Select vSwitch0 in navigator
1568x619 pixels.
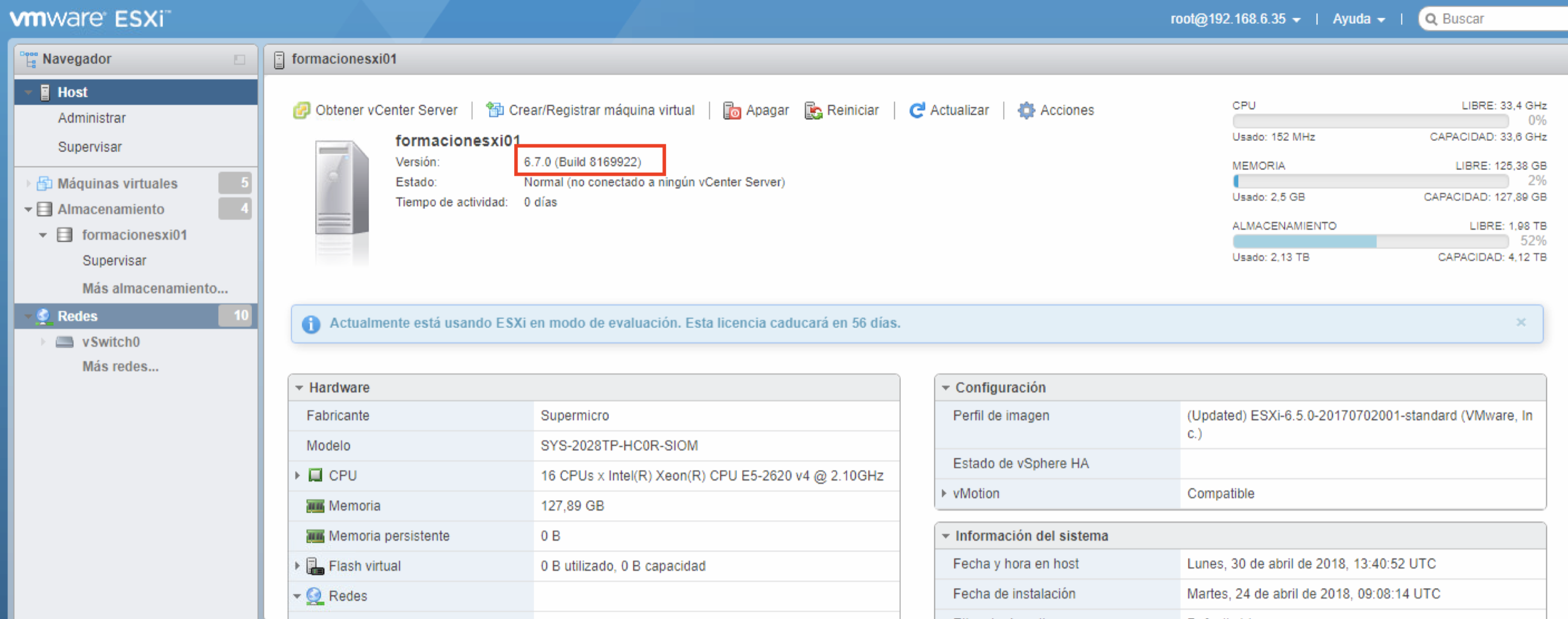tap(111, 342)
